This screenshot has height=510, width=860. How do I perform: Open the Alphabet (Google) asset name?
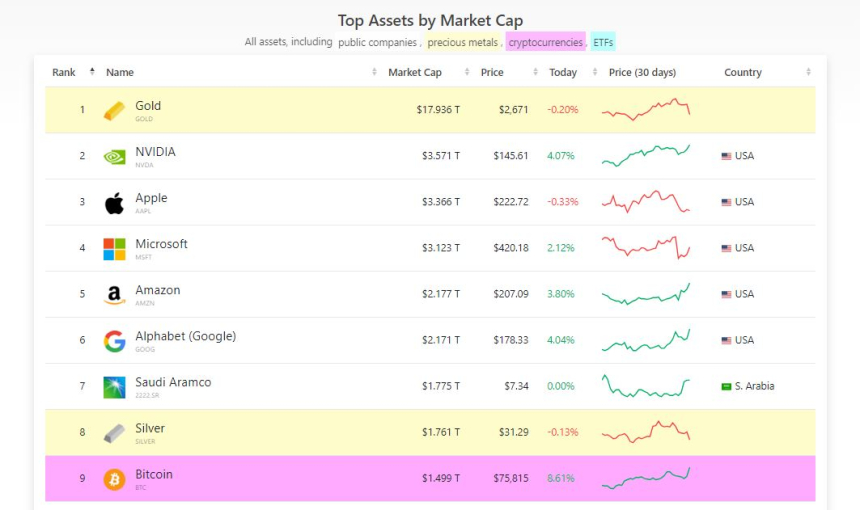pos(185,336)
